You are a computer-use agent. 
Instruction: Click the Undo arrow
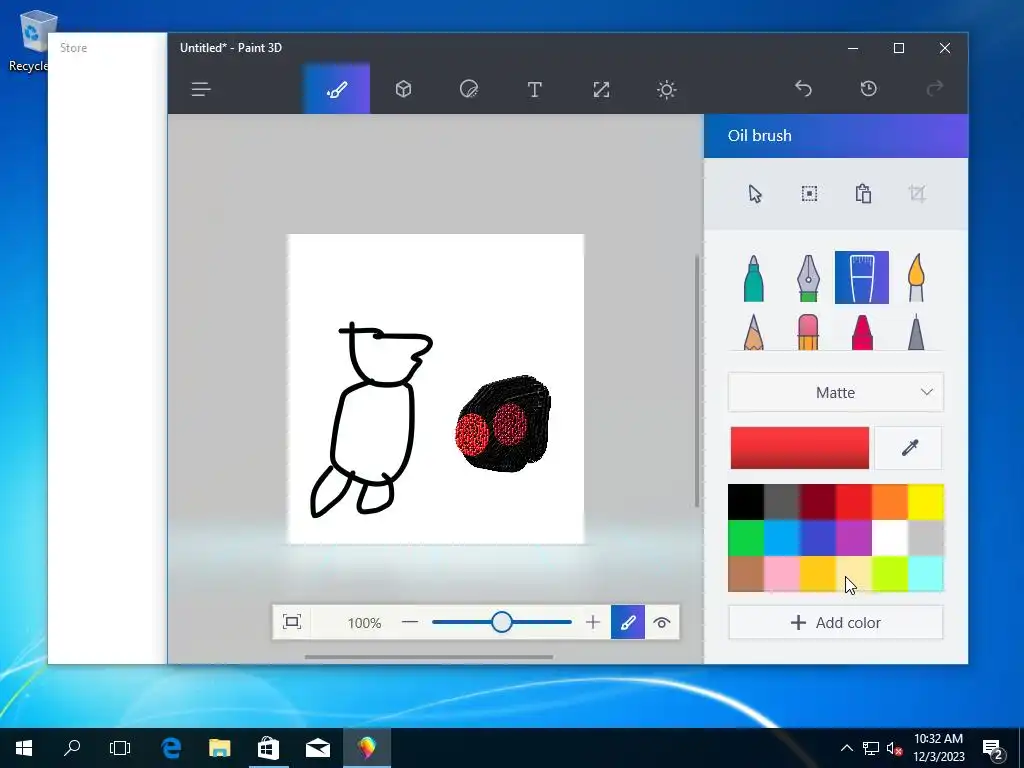tap(803, 88)
